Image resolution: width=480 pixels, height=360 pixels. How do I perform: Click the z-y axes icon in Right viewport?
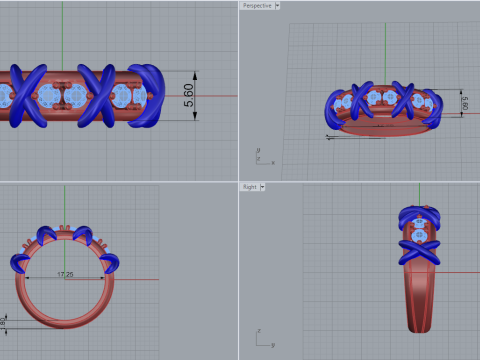[x=265, y=338]
